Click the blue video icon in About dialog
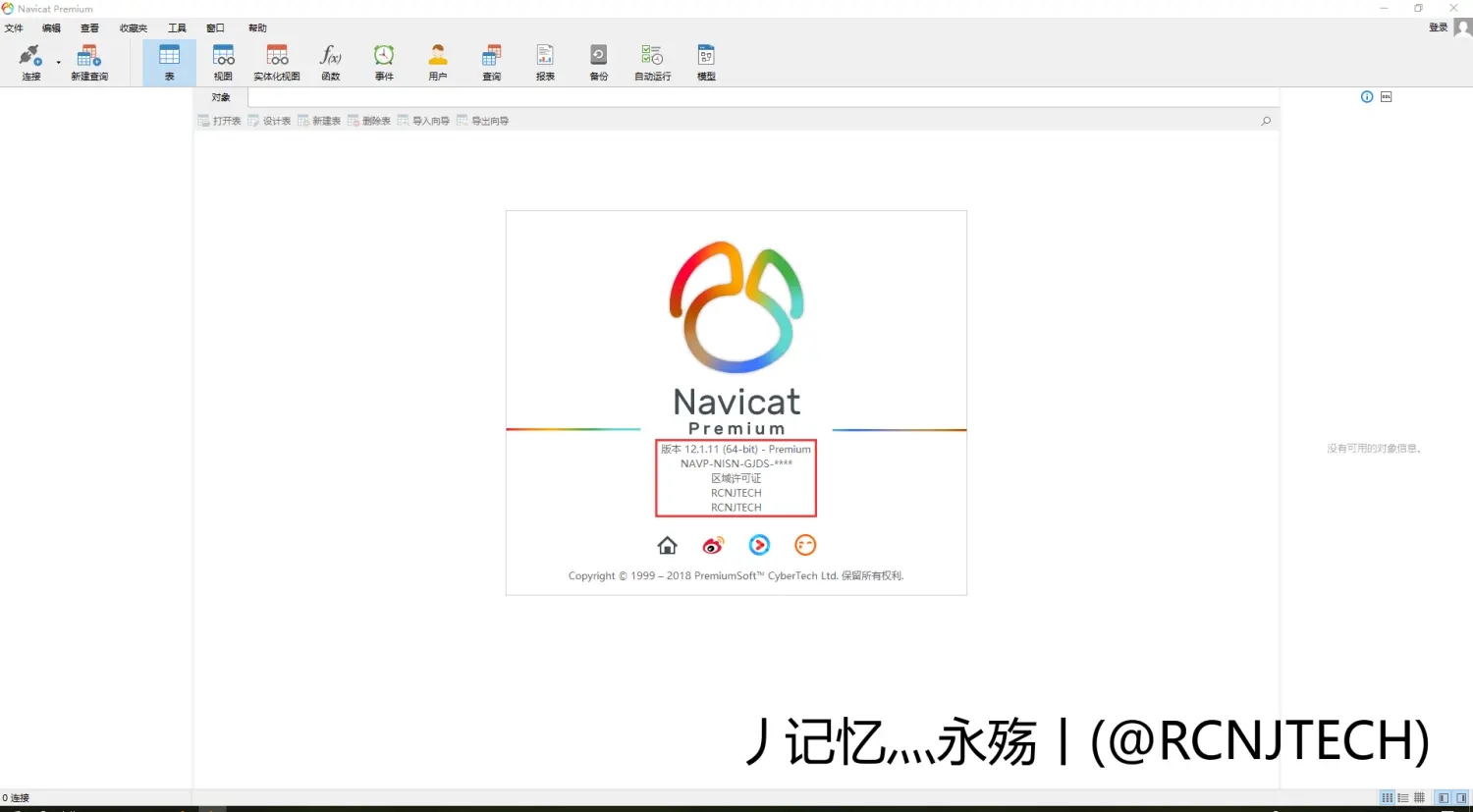Image resolution: width=1473 pixels, height=812 pixels. (x=759, y=545)
